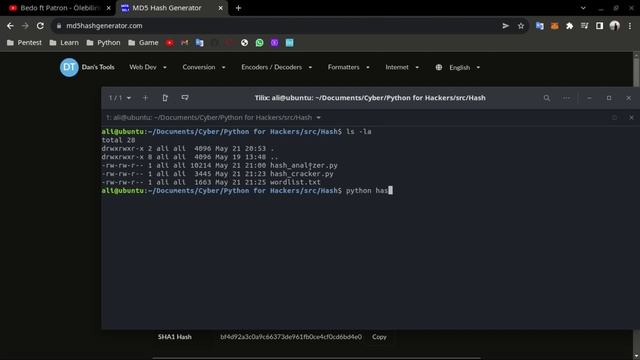Image resolution: width=640 pixels, height=360 pixels.
Task: Open globe bookmark icon
Action: pyautogui.click(x=244, y=42)
